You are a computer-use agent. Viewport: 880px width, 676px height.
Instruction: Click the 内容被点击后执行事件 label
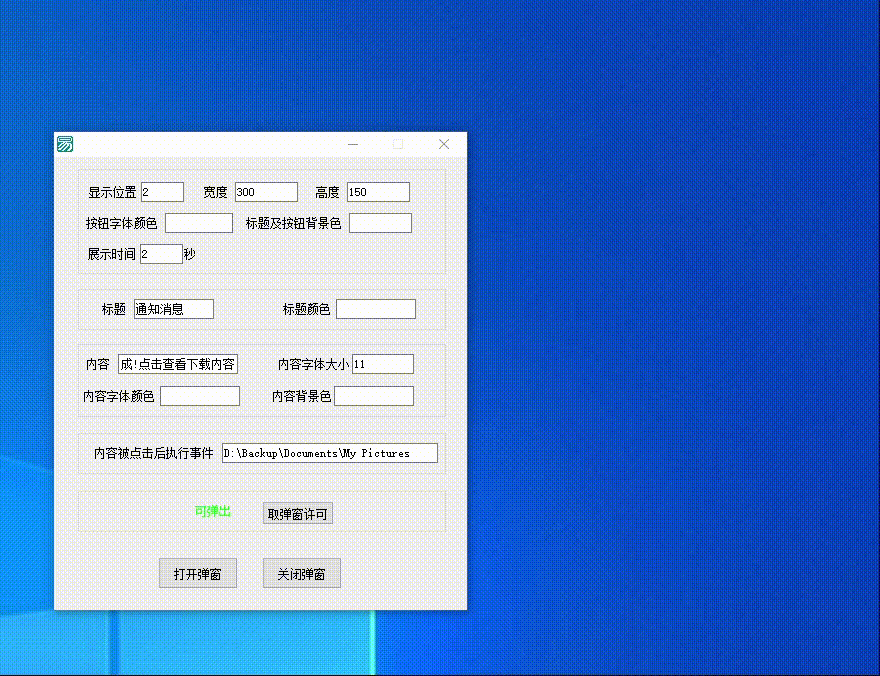pyautogui.click(x=154, y=453)
